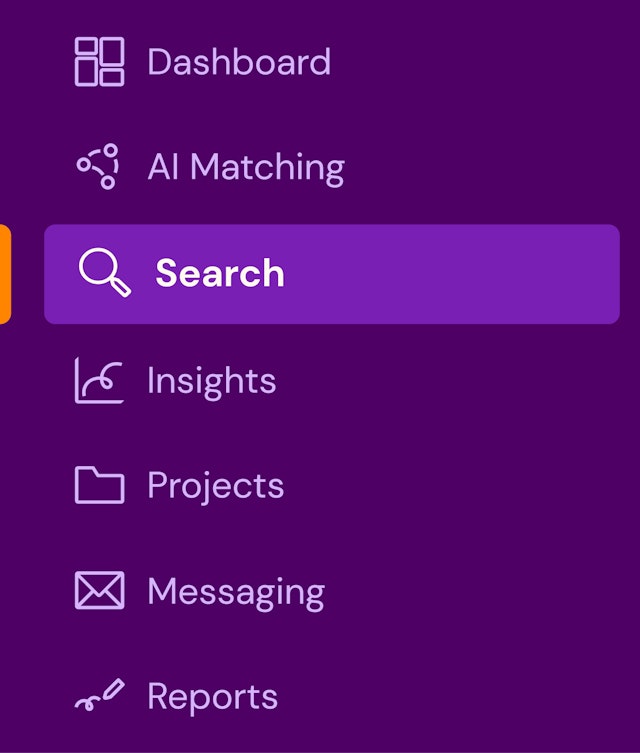The image size is (640, 753).
Task: Click the Projects folder icon
Action: (99, 486)
